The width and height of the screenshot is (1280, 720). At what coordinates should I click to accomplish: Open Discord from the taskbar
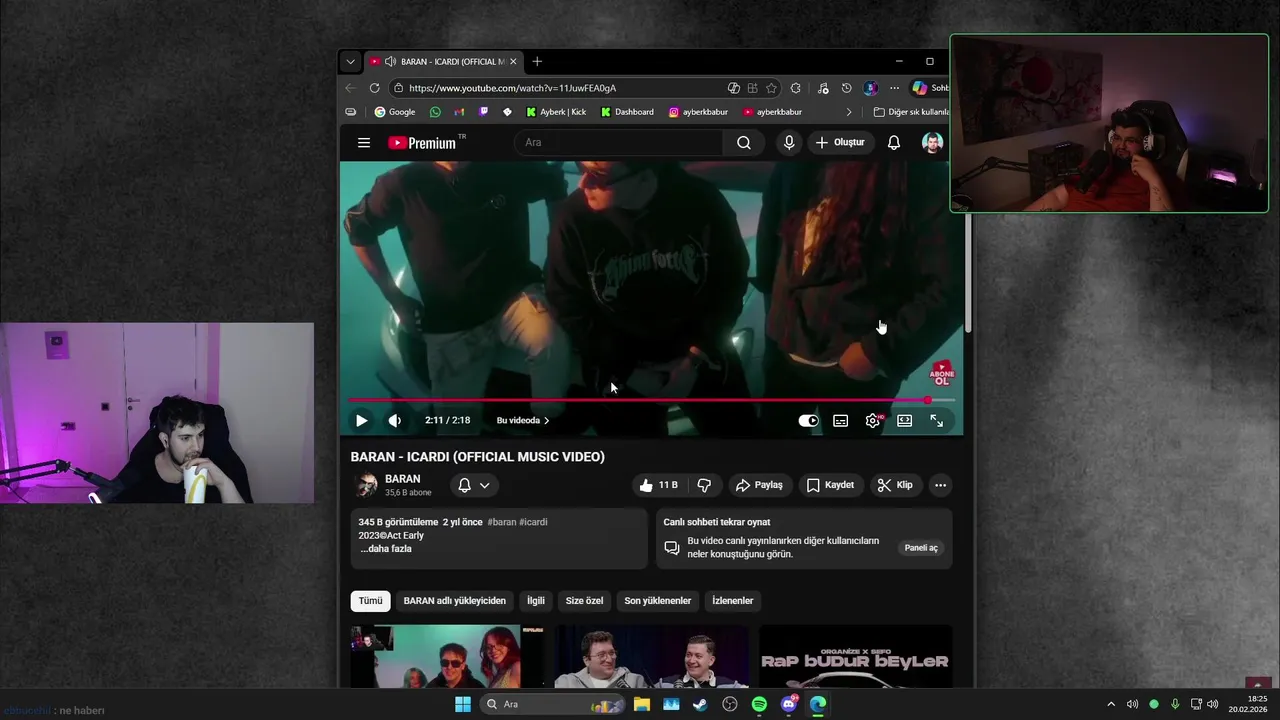click(x=789, y=704)
